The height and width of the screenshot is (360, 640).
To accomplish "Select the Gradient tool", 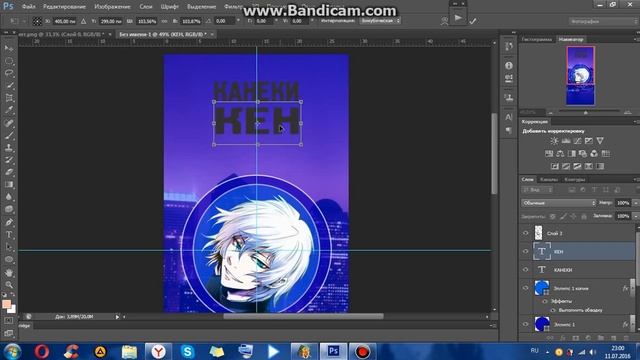I will (x=9, y=184).
